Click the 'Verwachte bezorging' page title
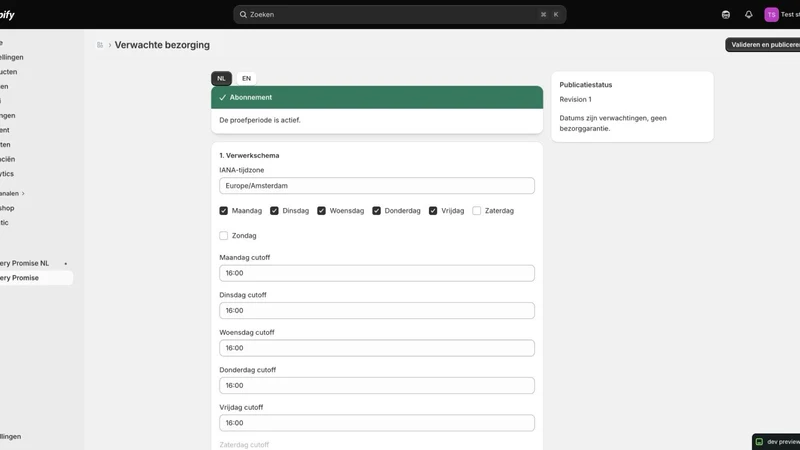The width and height of the screenshot is (800, 450). click(162, 45)
